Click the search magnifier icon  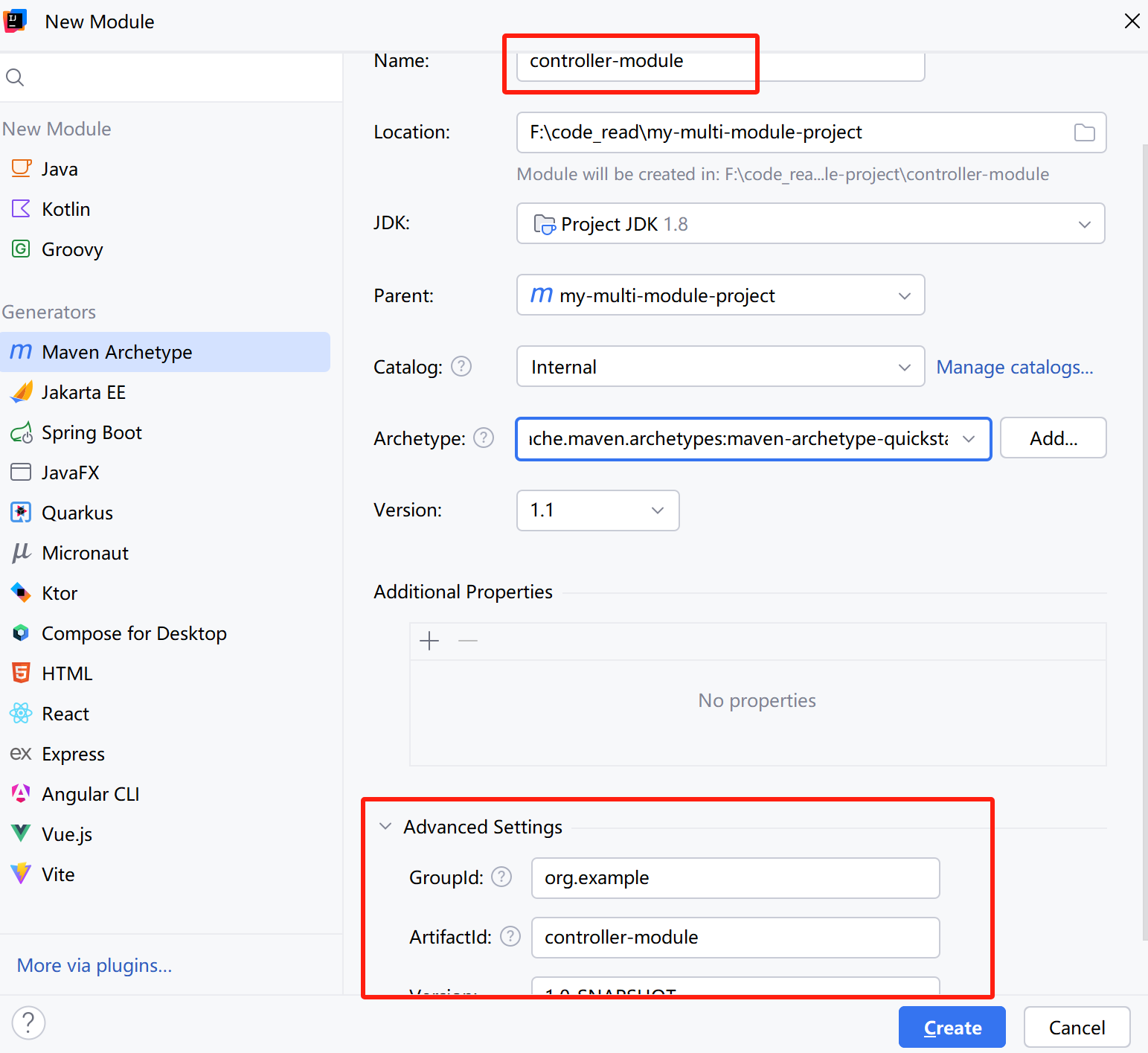point(15,77)
